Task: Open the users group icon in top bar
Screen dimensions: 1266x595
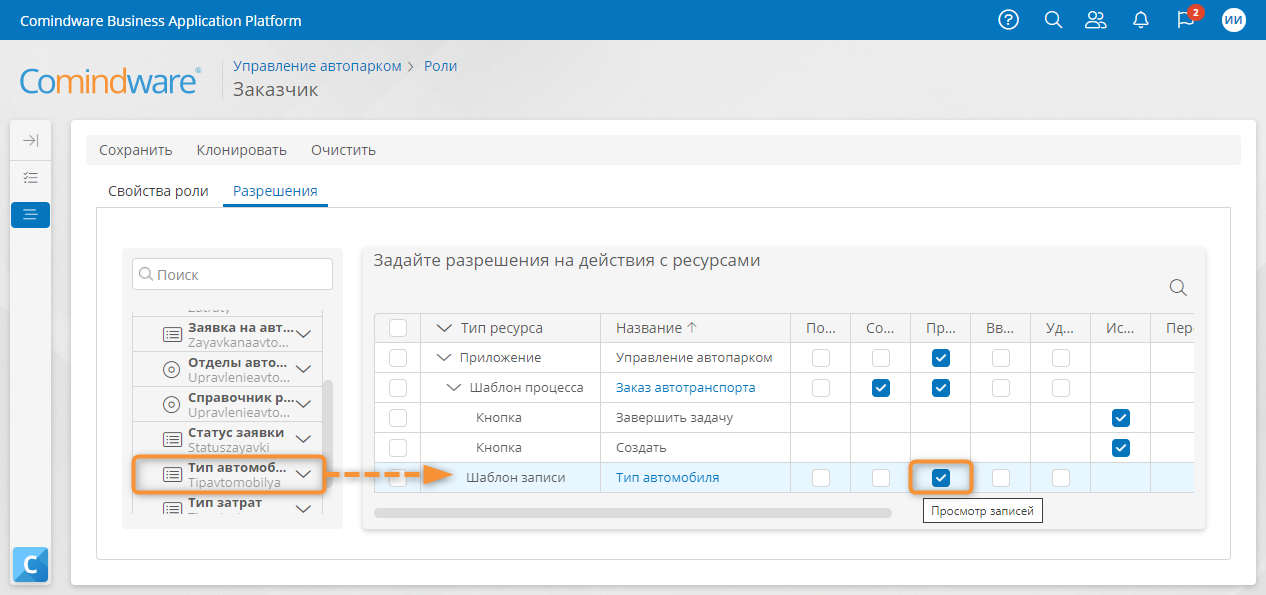Action: click(1097, 20)
